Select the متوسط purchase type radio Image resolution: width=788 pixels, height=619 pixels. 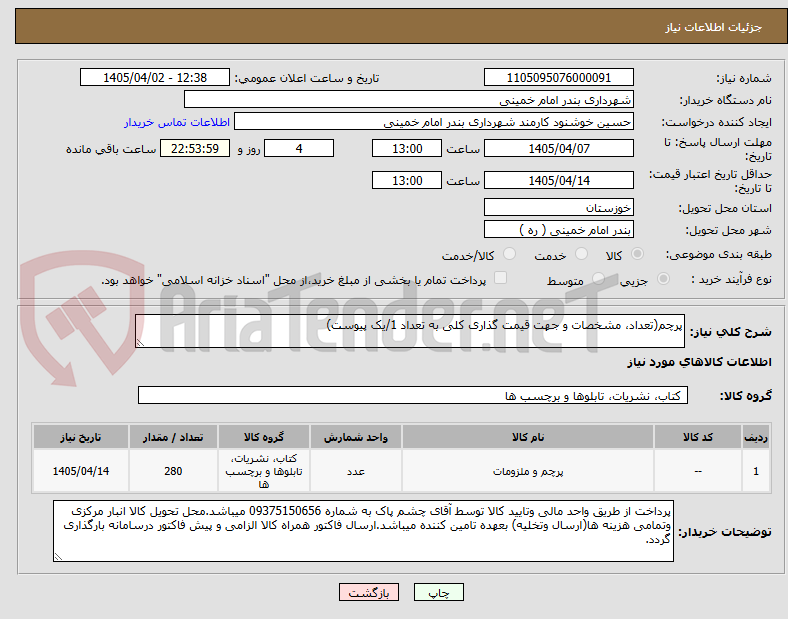(598, 279)
